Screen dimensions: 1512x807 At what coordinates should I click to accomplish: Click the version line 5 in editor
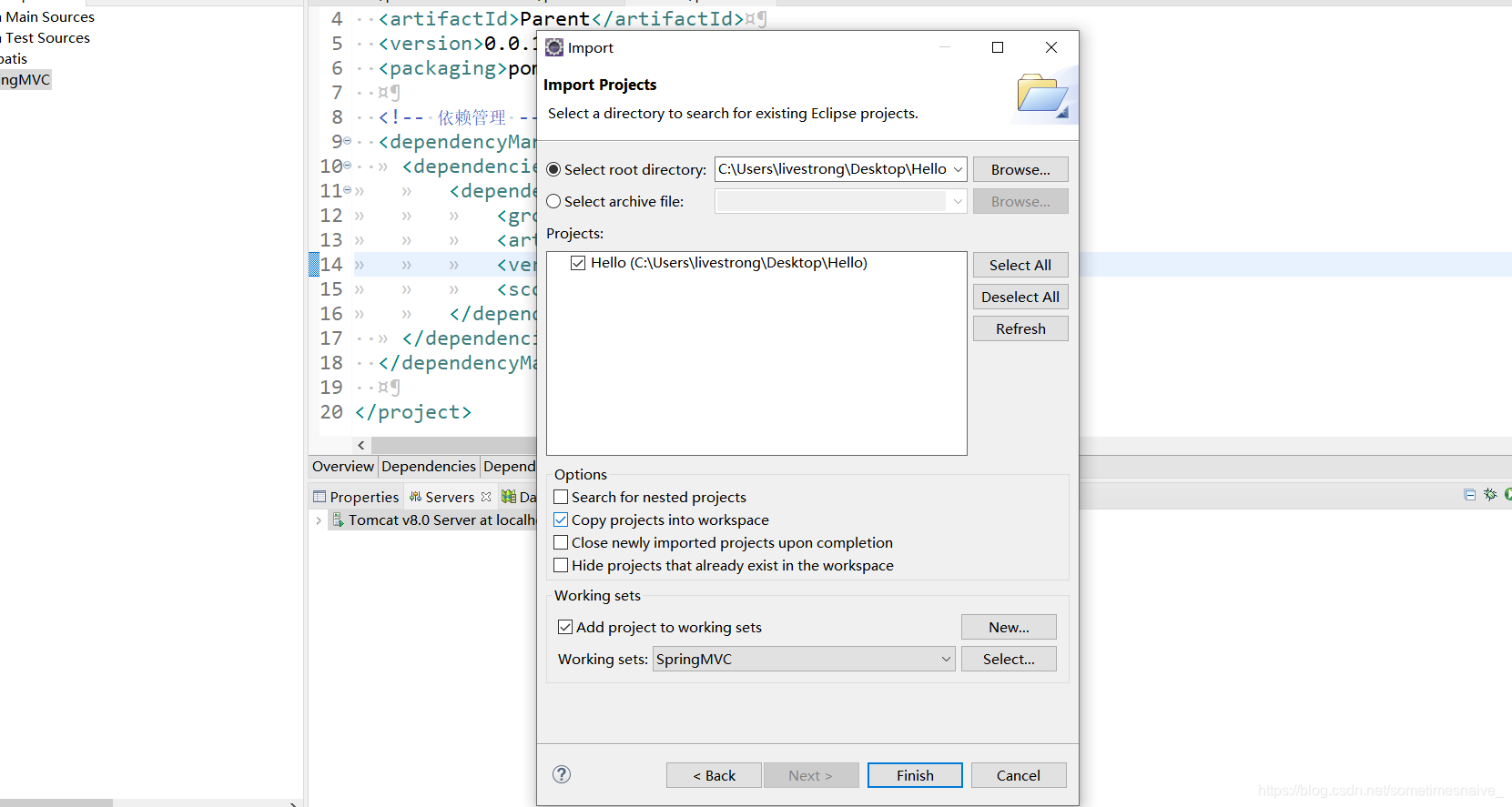pyautogui.click(x=446, y=43)
